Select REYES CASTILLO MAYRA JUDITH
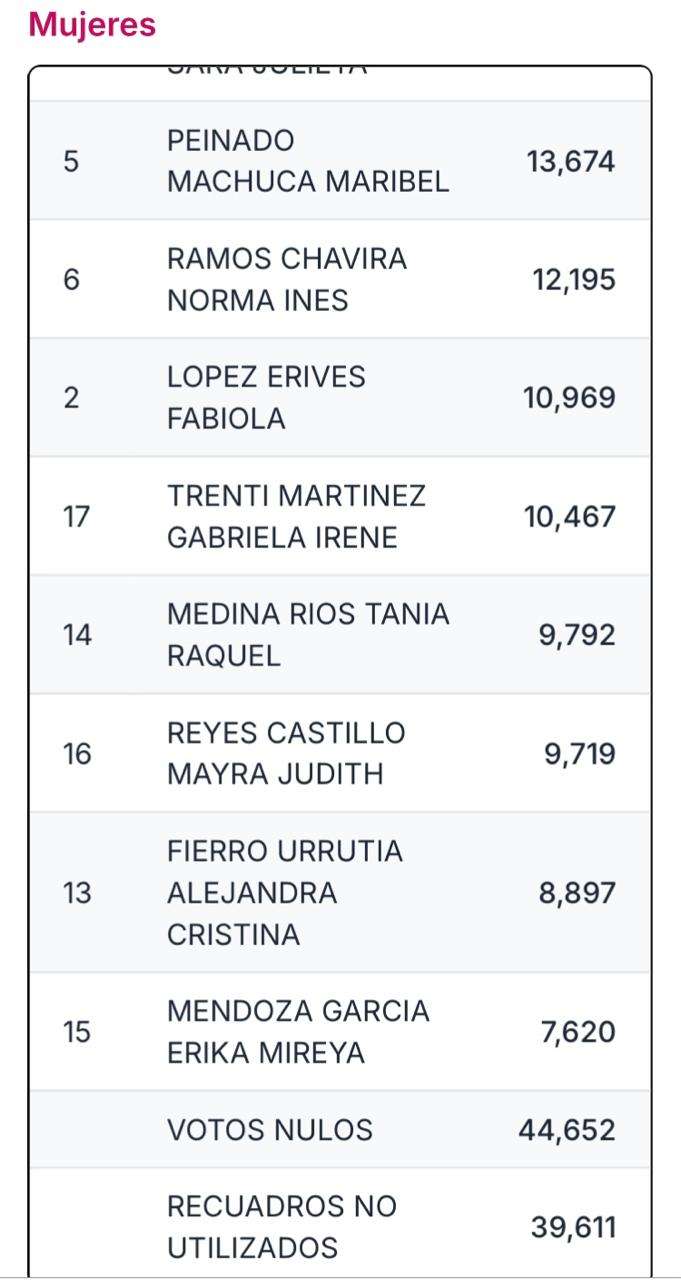 (285, 754)
